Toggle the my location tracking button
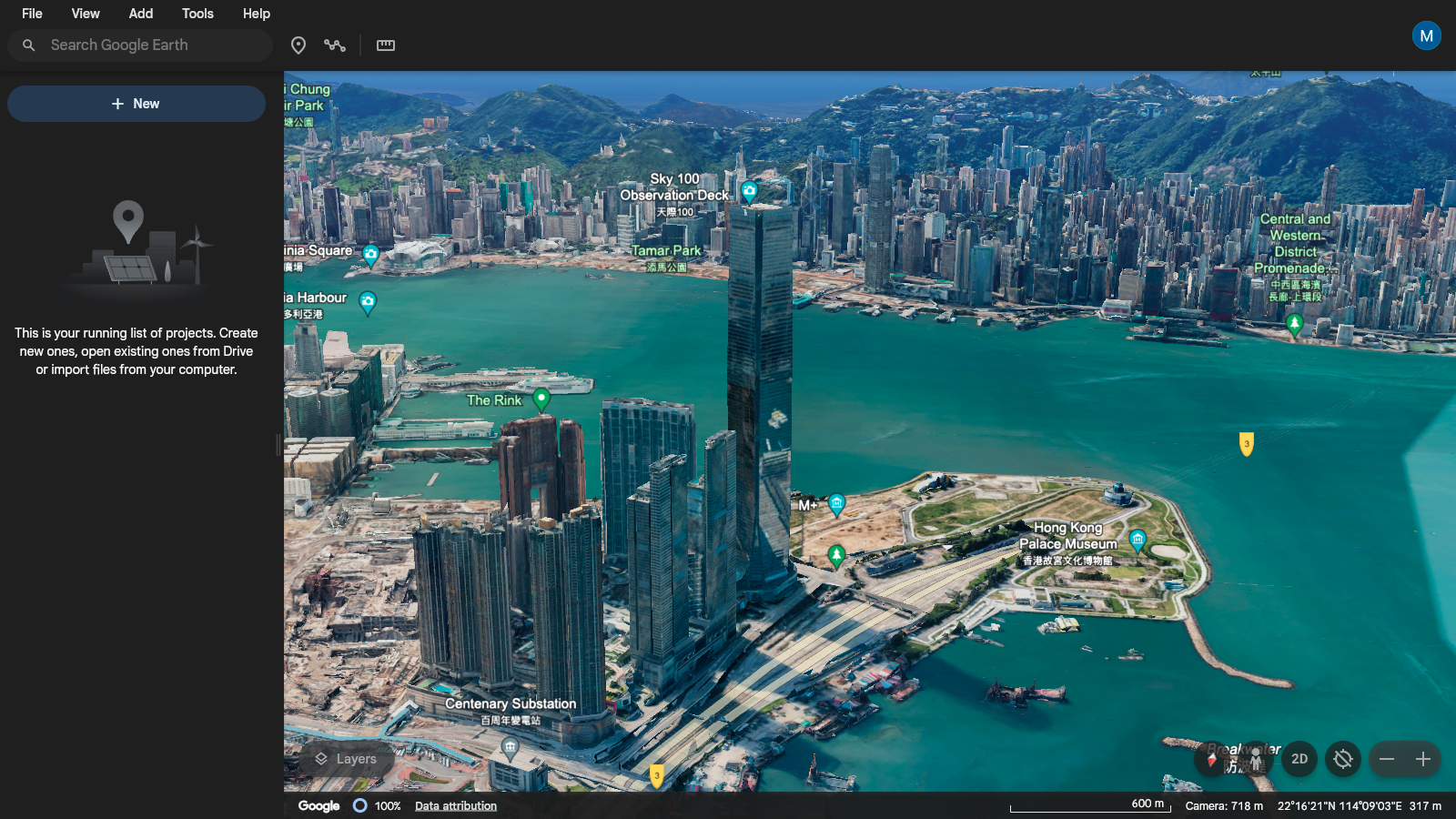The height and width of the screenshot is (819, 1456). pos(1343,759)
